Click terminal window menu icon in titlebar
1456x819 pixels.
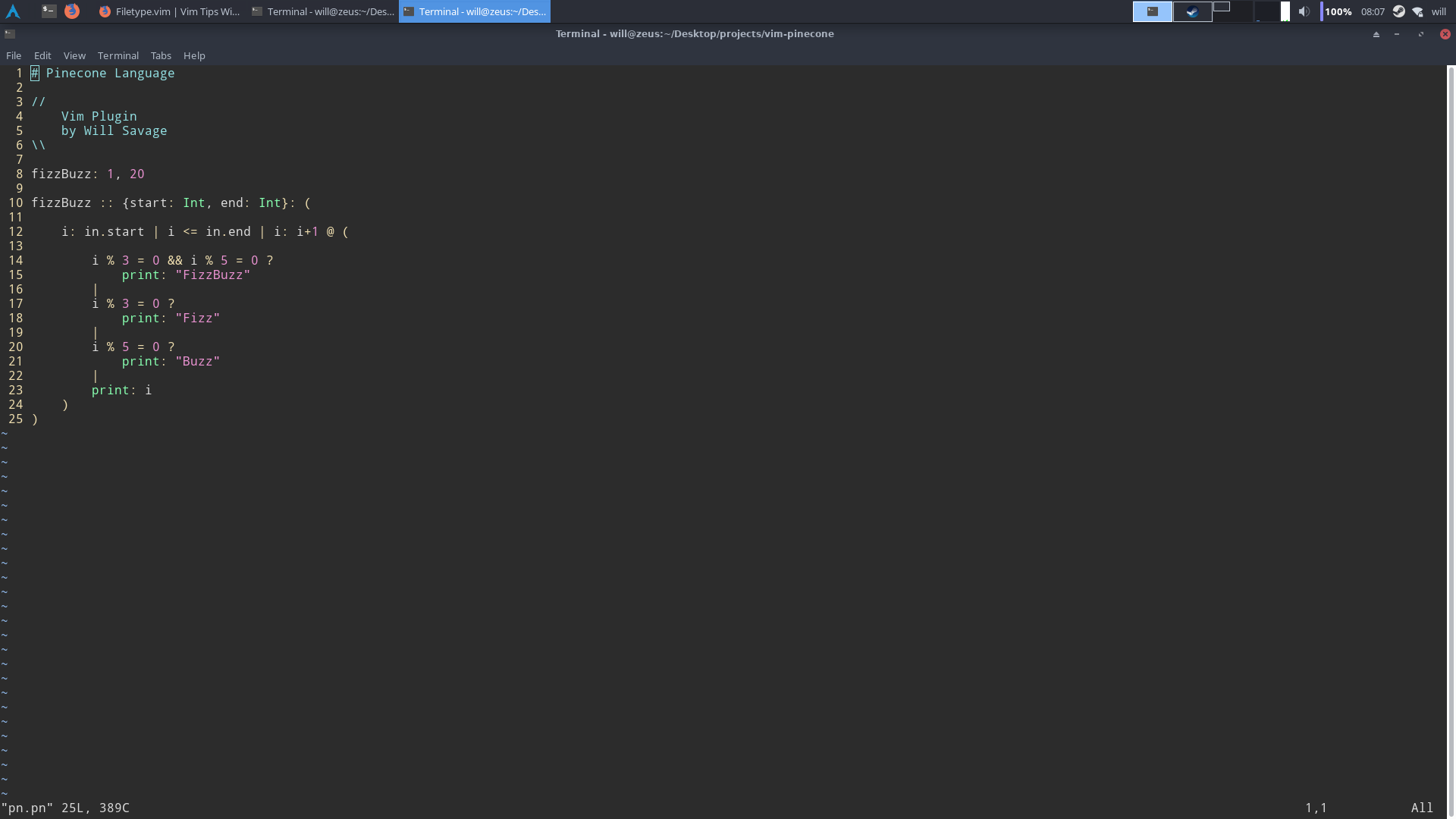10,33
